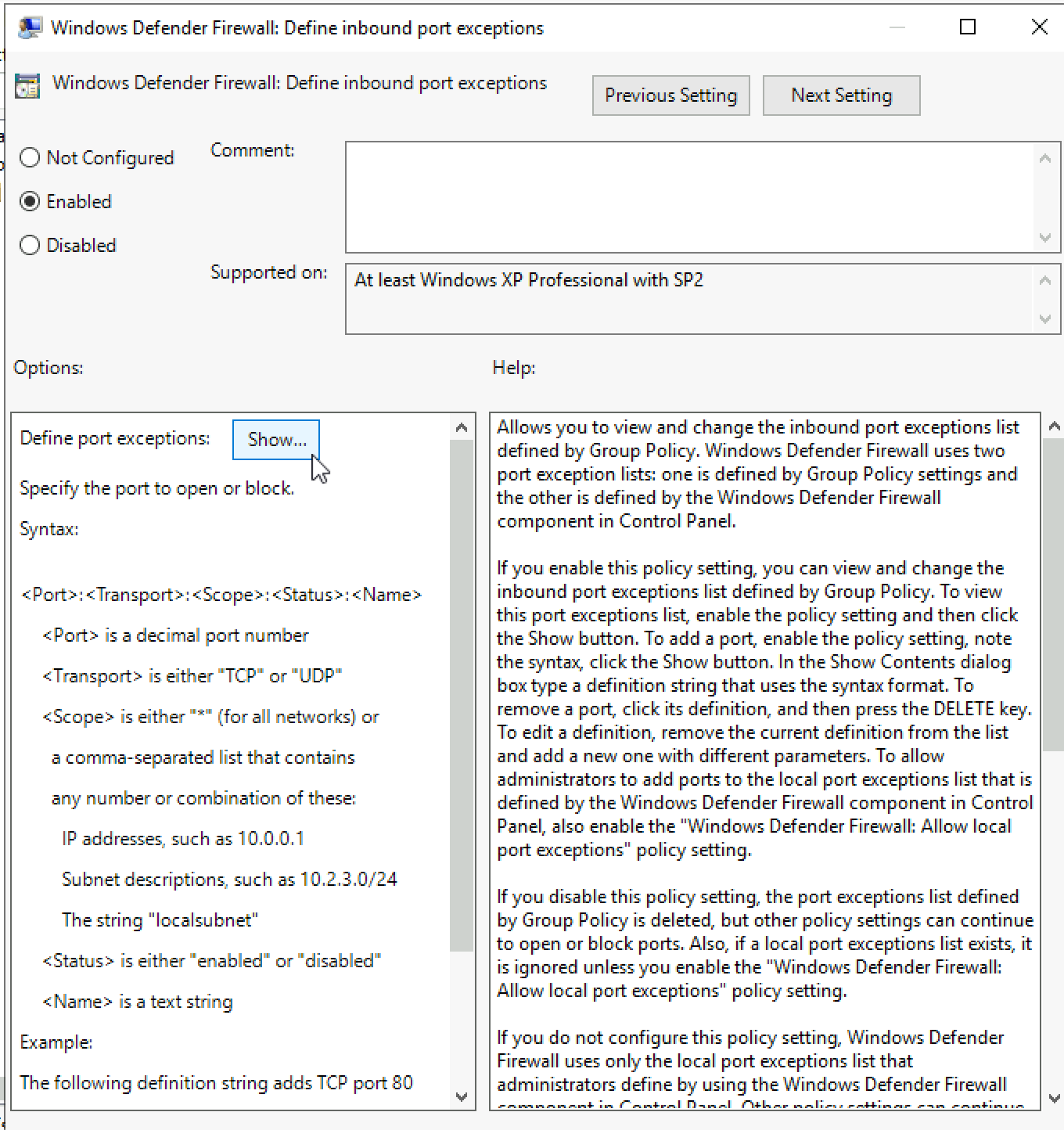Click the "Define port exceptions:" label
This screenshot has height=1130, width=1064.
[x=115, y=438]
